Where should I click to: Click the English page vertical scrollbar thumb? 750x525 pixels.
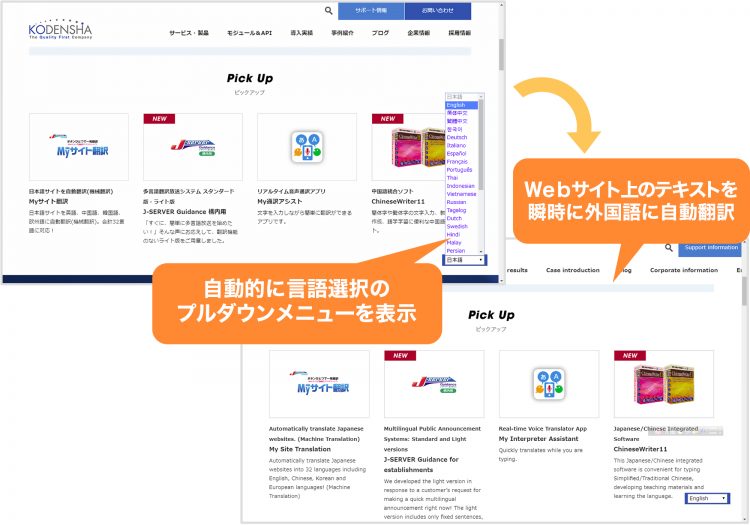coord(744,291)
